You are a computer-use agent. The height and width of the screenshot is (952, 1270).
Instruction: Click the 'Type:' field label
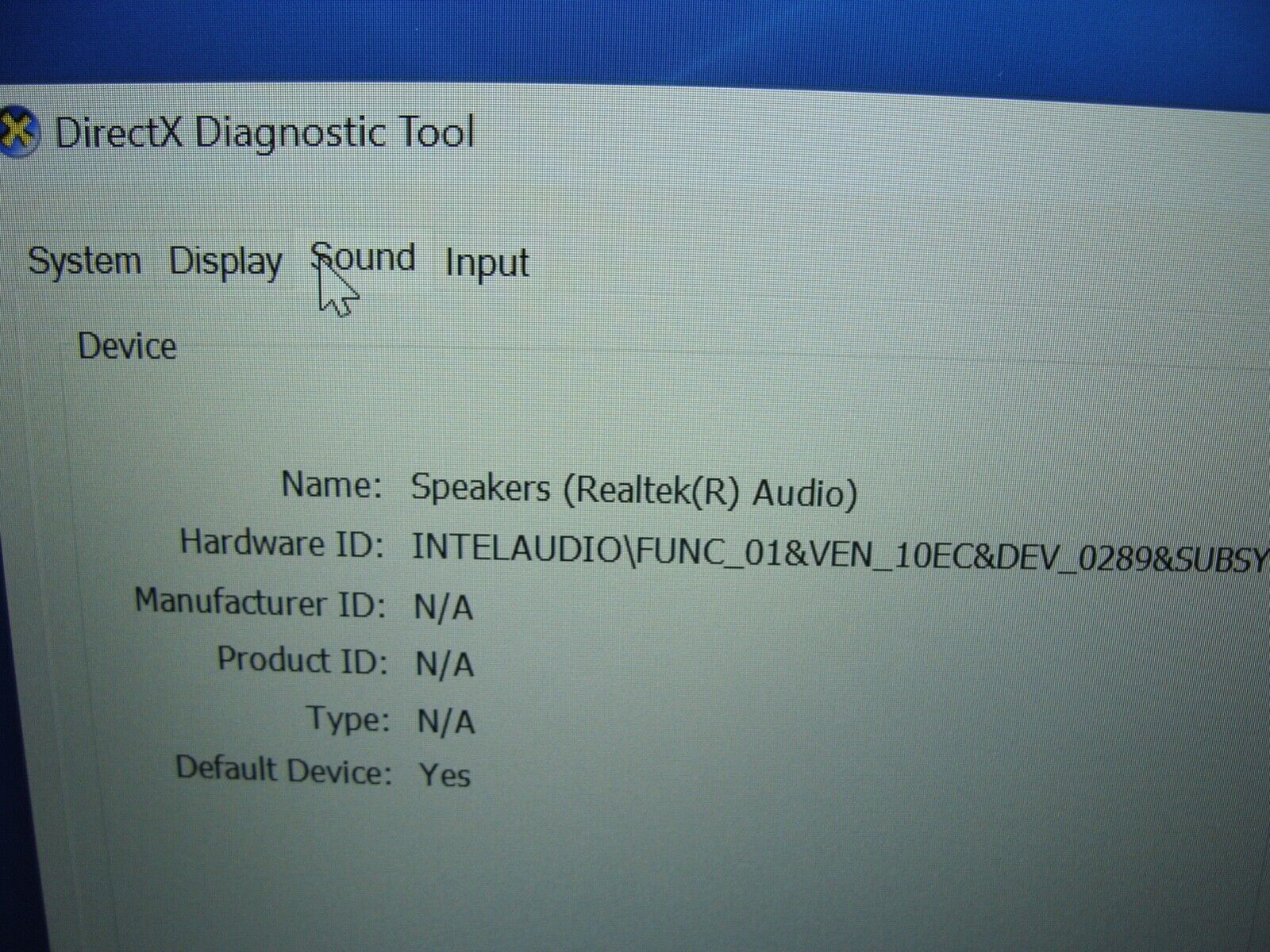tap(348, 719)
